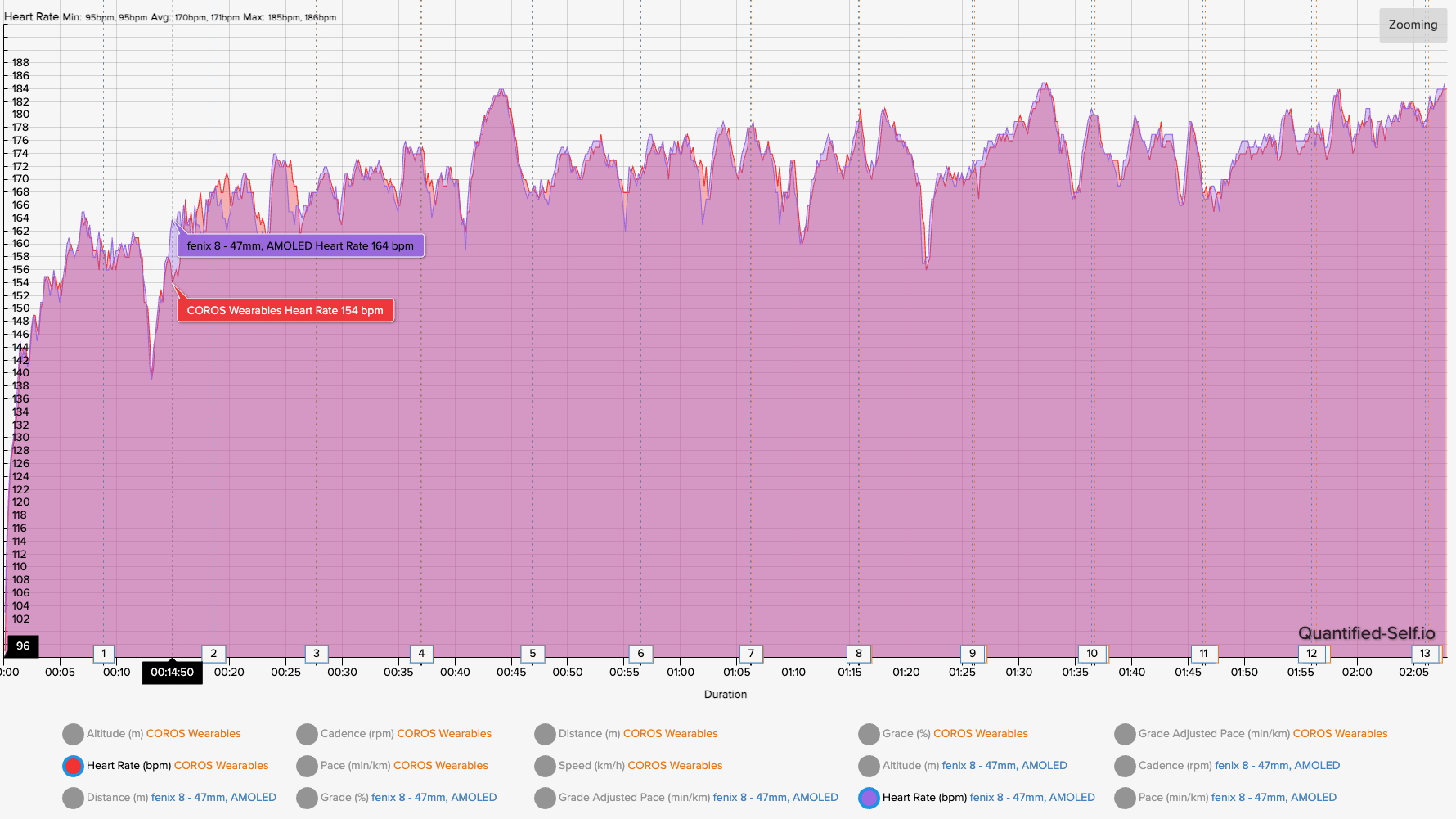The image size is (1456, 819).
Task: Select lap marker 11 on timeline
Action: coord(1203,654)
